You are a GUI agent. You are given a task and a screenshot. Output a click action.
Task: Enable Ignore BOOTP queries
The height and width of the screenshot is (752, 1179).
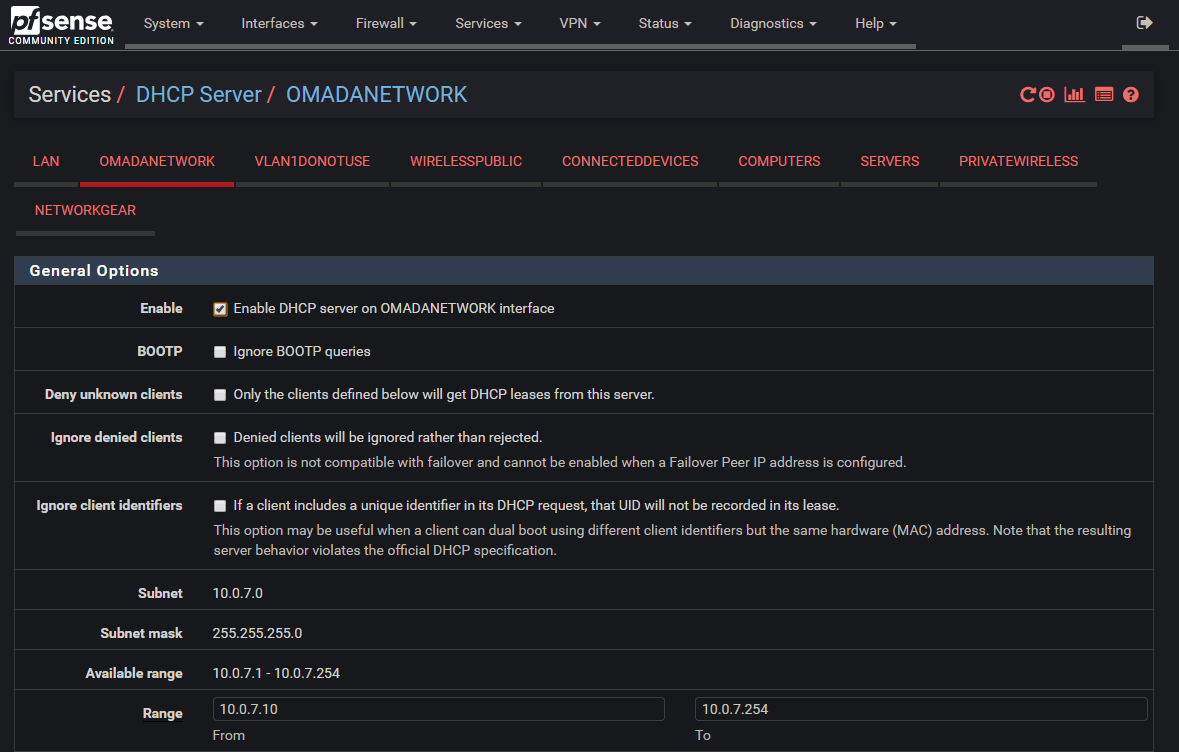(x=220, y=351)
